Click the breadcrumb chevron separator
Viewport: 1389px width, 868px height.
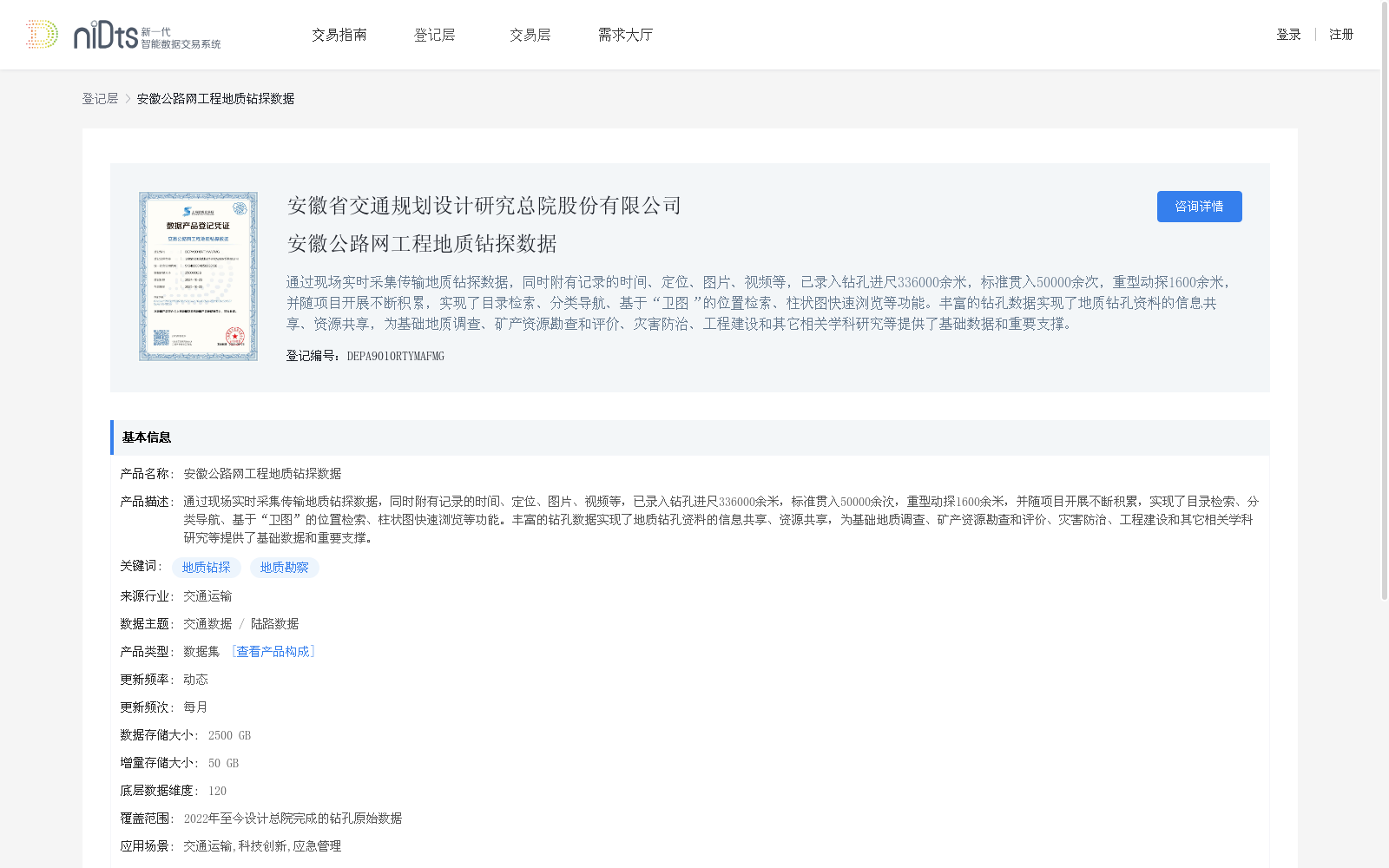pyautogui.click(x=128, y=99)
